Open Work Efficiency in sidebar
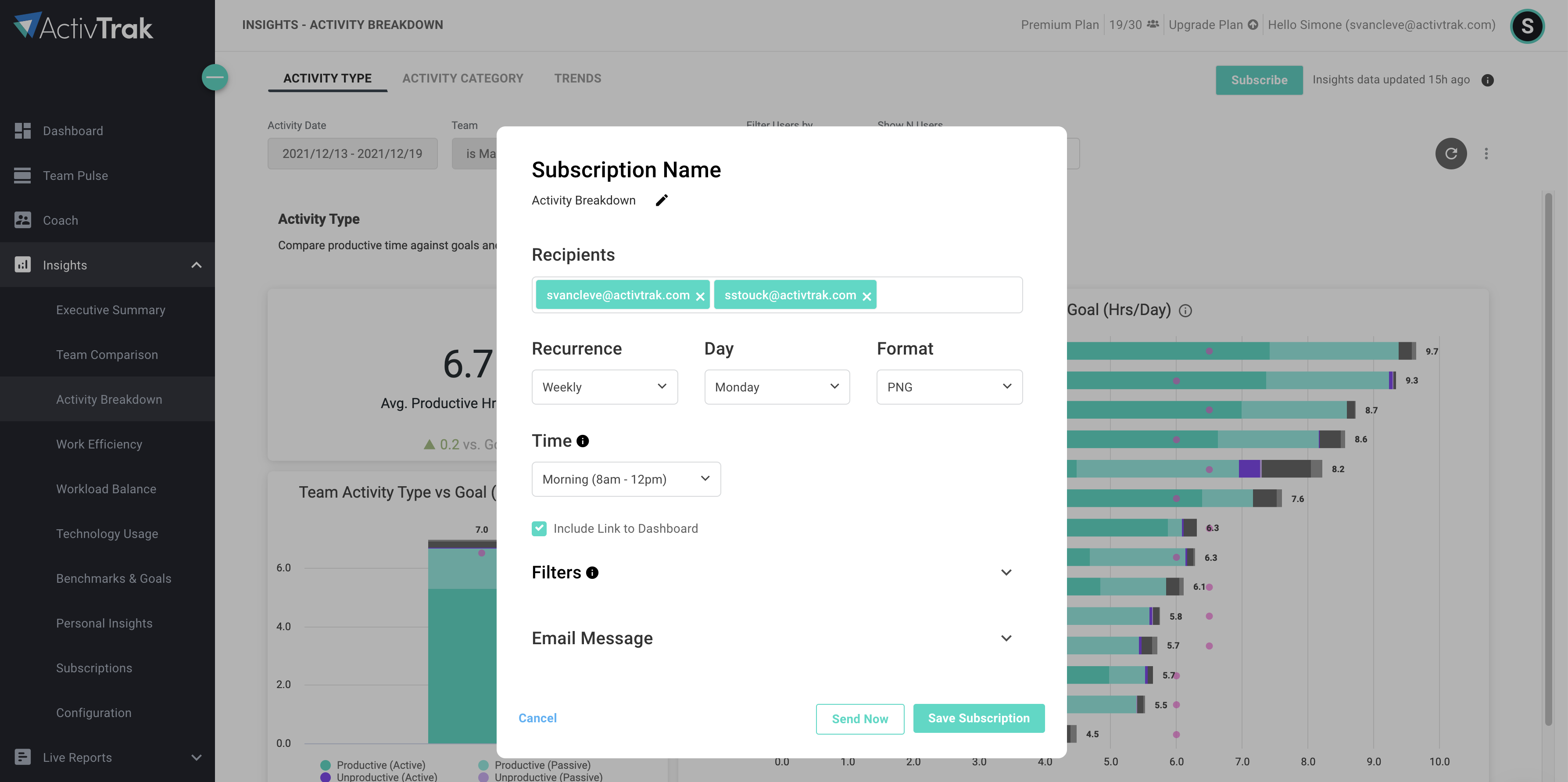This screenshot has height=782, width=1568. click(x=99, y=444)
